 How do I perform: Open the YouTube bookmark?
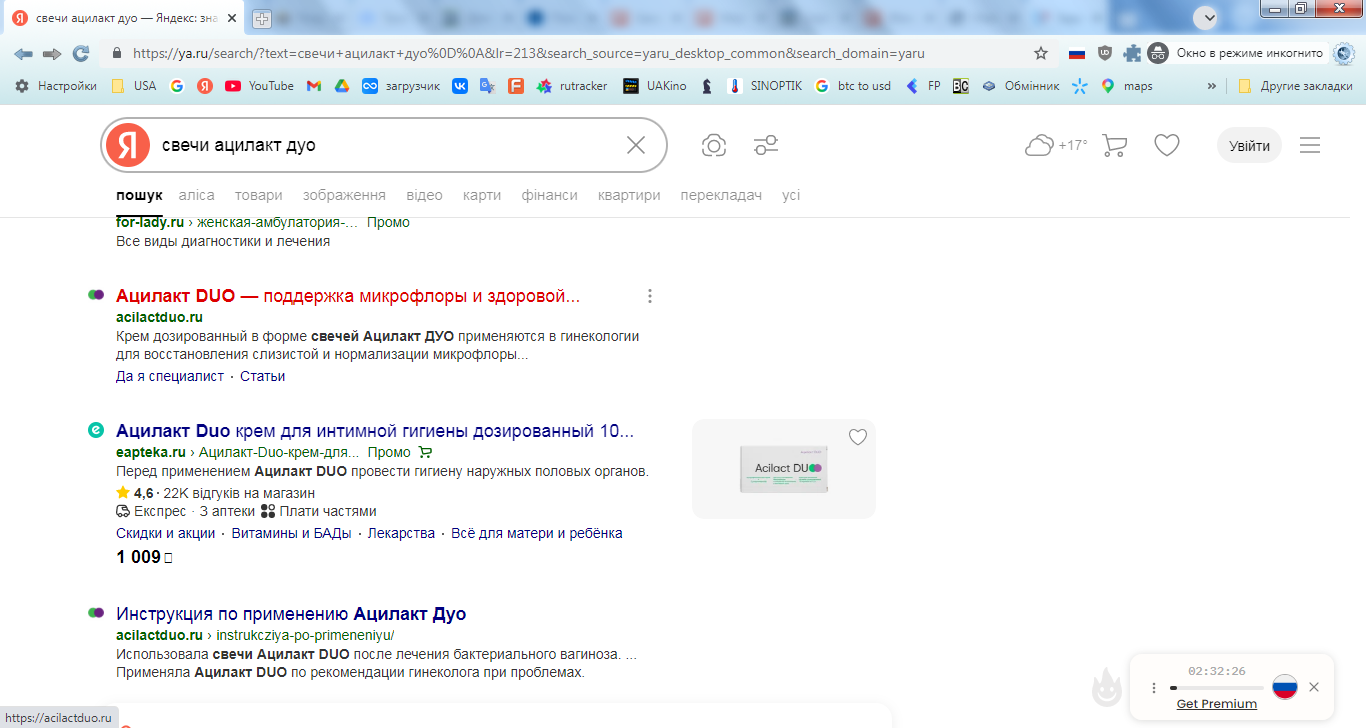point(260,86)
